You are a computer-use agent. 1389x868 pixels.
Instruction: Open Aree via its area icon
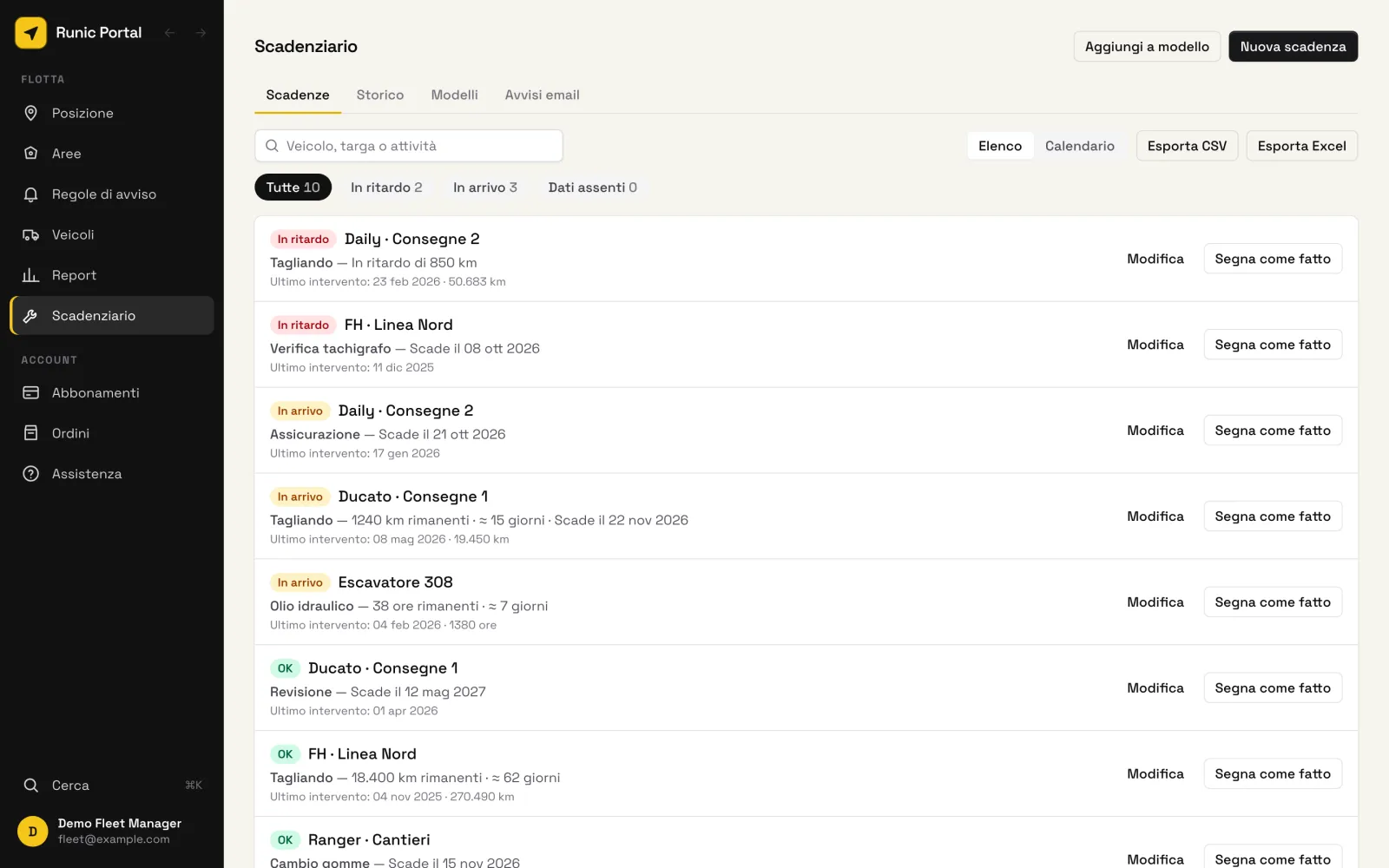click(31, 154)
